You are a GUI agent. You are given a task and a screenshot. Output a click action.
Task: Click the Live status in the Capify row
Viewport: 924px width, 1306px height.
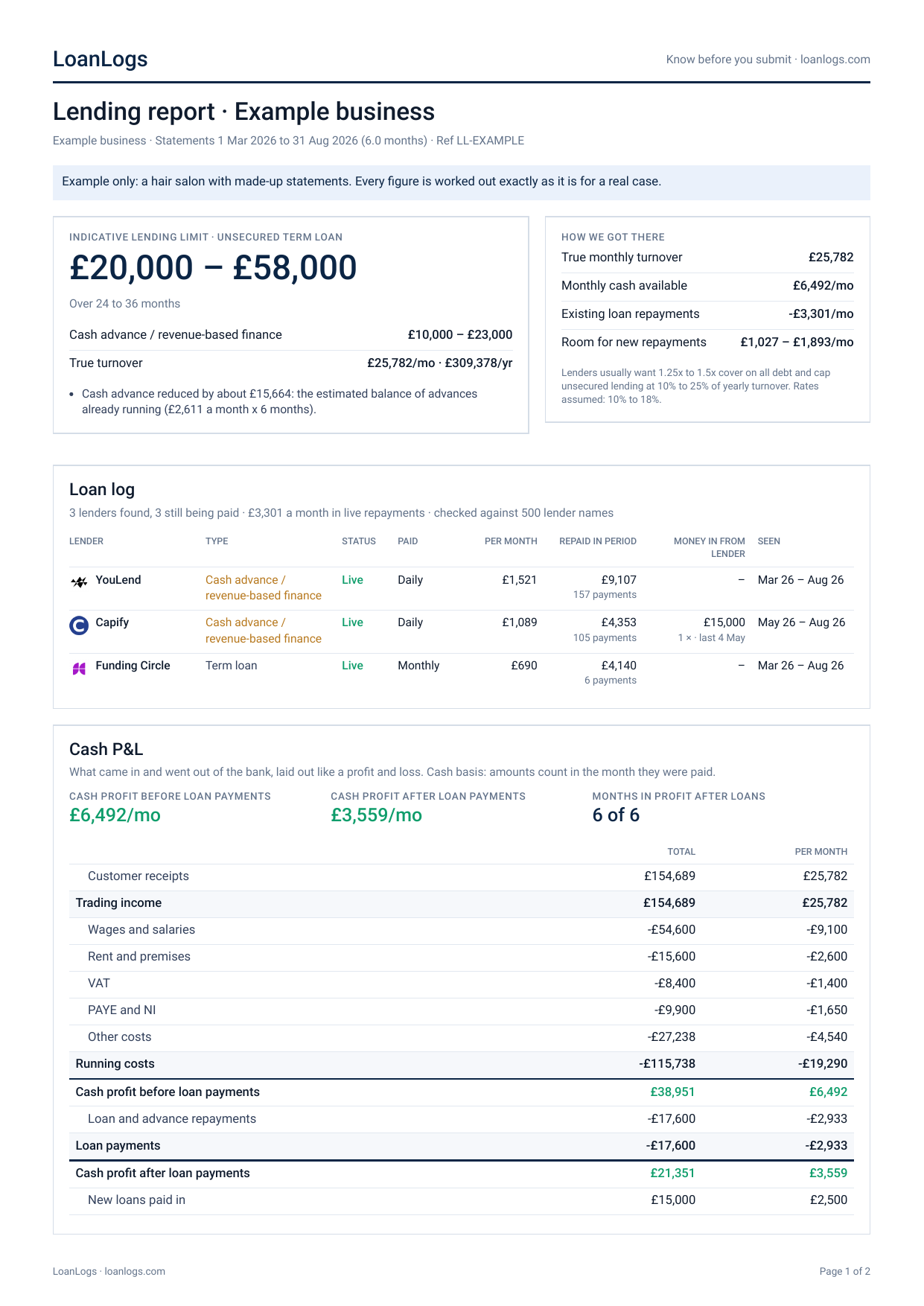(352, 622)
